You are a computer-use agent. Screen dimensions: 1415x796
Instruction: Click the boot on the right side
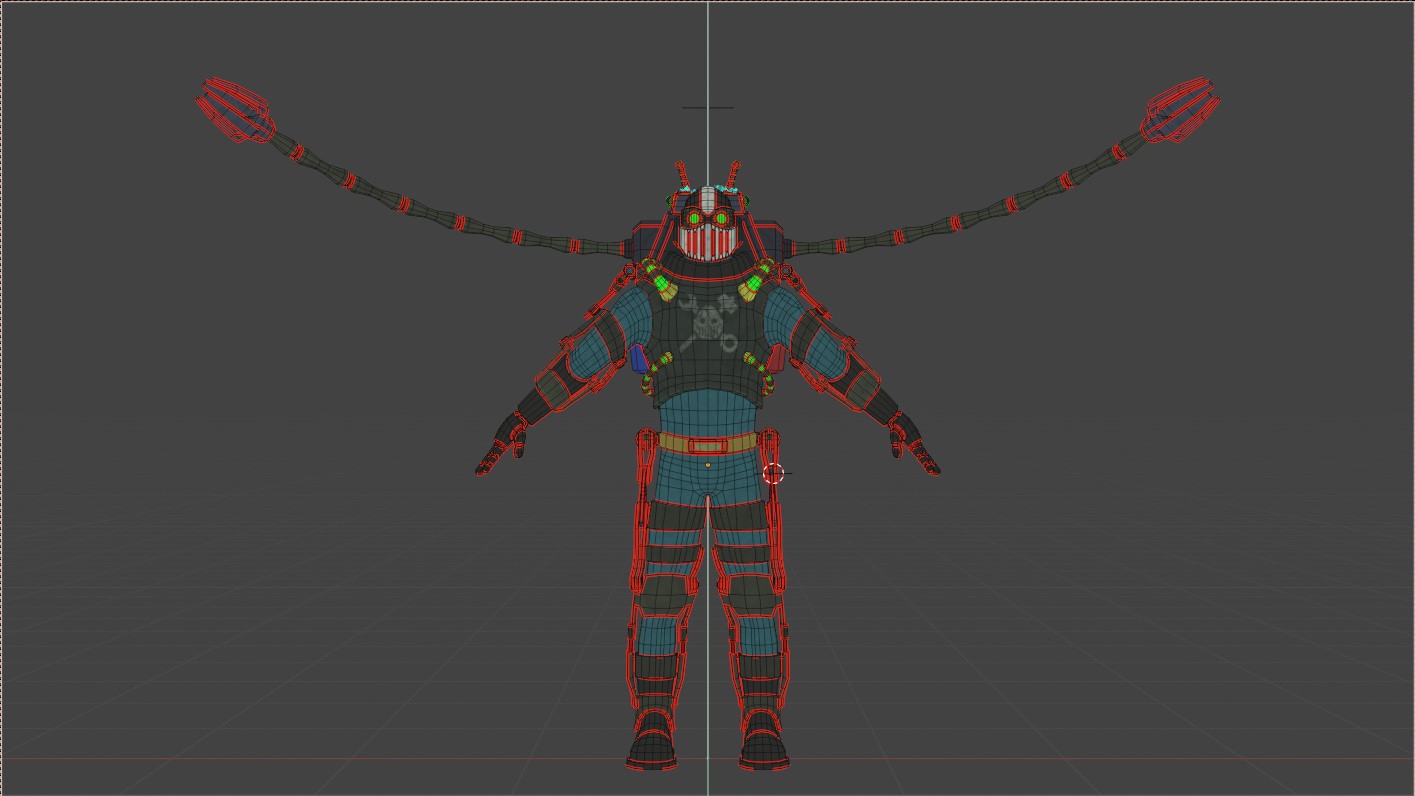pos(764,739)
